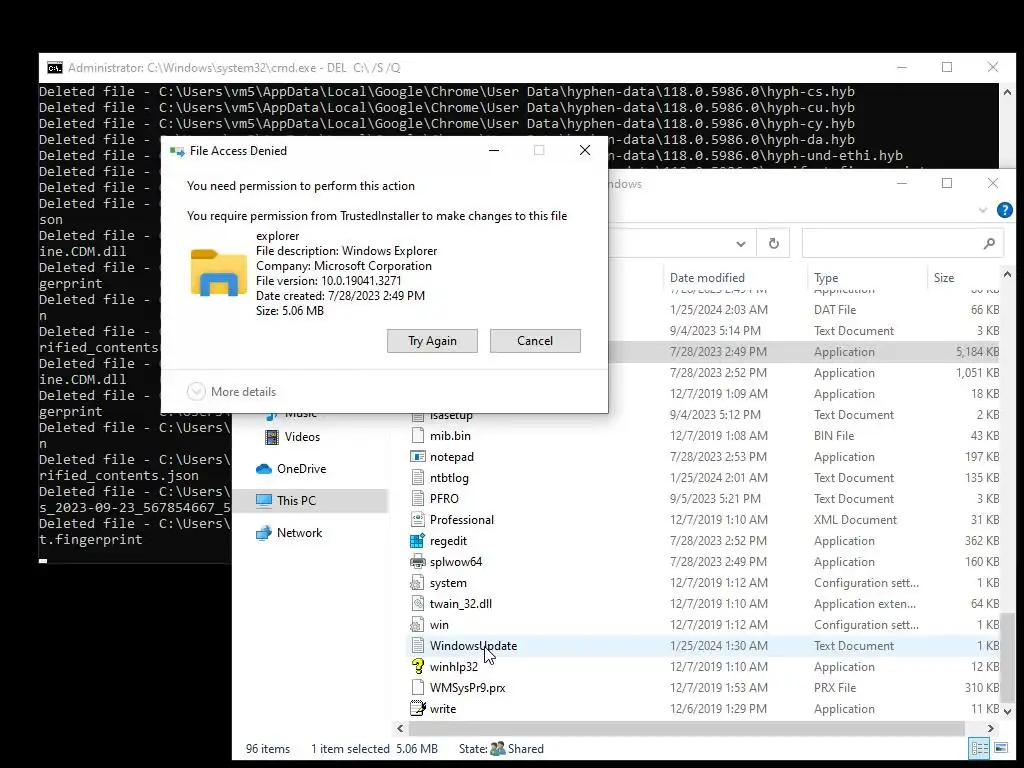Image resolution: width=1024 pixels, height=768 pixels.
Task: Open address bar history dropdown arrow
Action: tap(741, 244)
